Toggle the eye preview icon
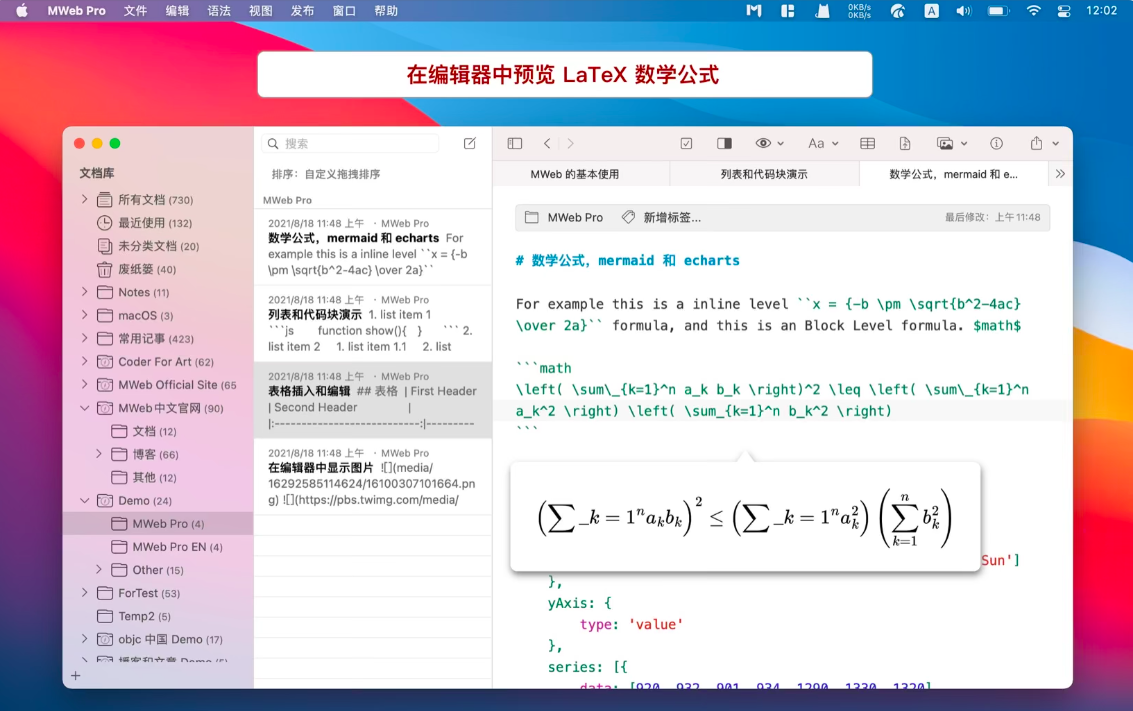This screenshot has width=1133, height=711. point(763,143)
